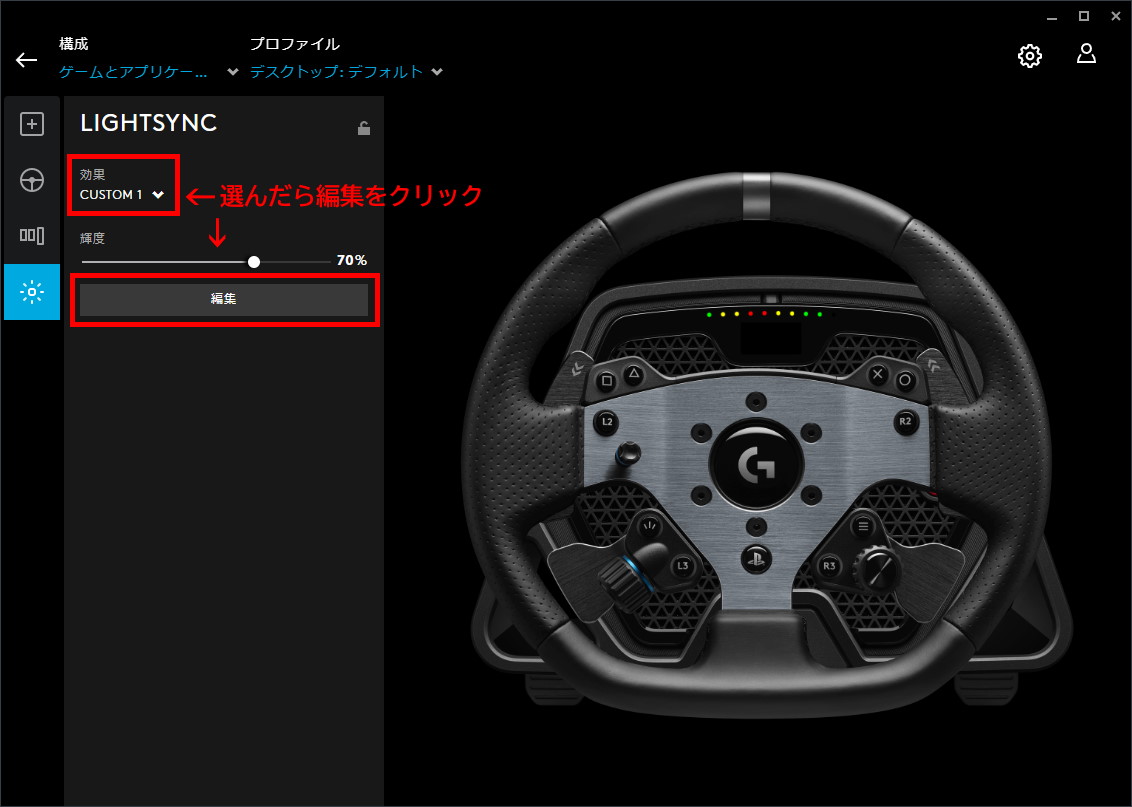The width and height of the screenshot is (1132, 807).
Task: Click the R3 button on the wheel
Action: 830,566
